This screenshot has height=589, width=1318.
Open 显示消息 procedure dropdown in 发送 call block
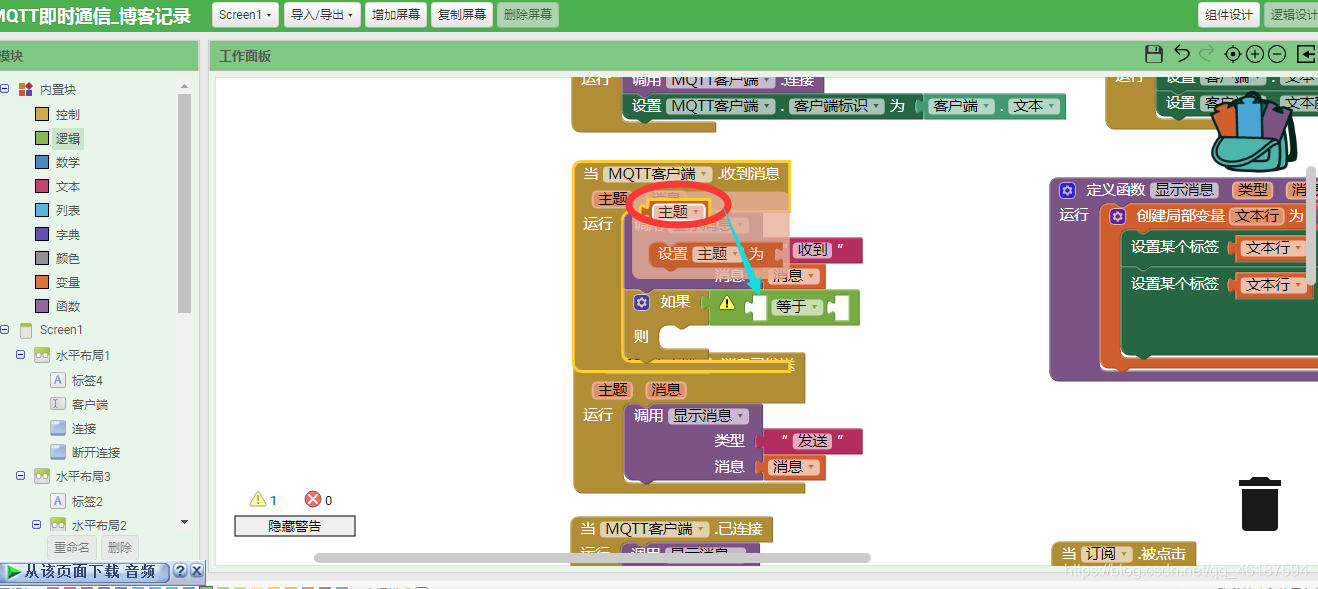[708, 415]
